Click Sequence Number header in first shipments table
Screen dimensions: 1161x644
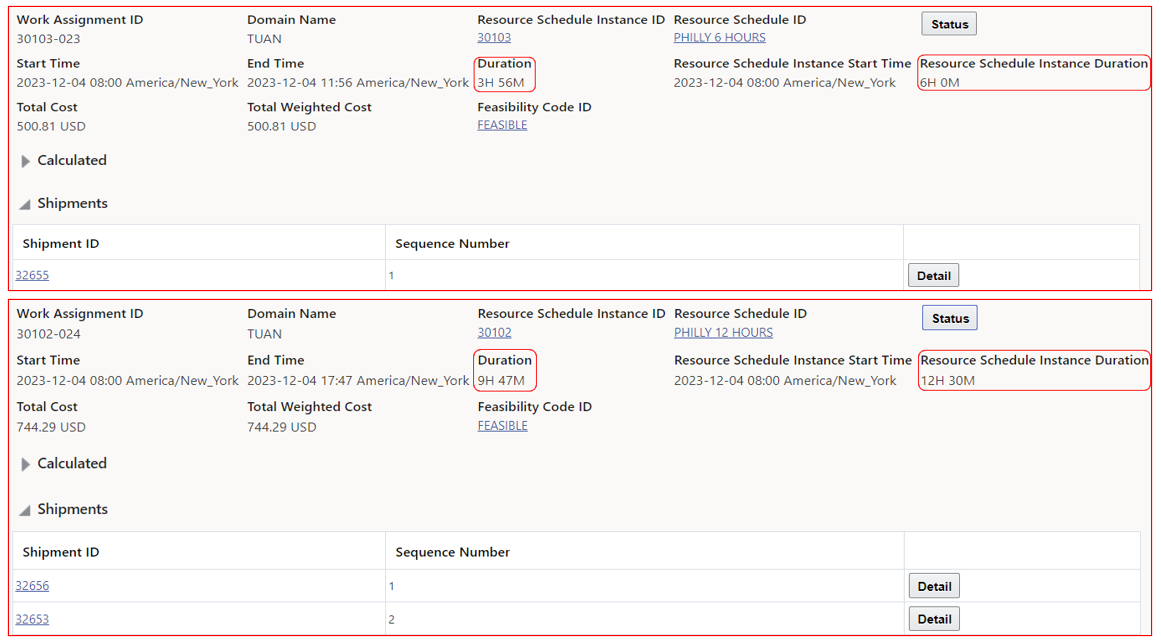pyautogui.click(x=452, y=243)
